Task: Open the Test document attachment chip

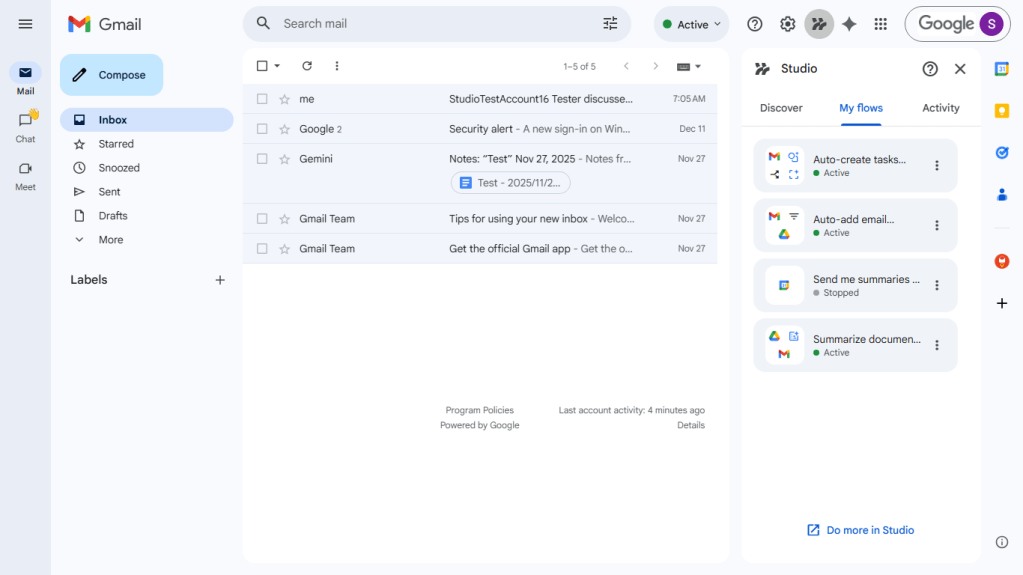Action: pyautogui.click(x=510, y=183)
